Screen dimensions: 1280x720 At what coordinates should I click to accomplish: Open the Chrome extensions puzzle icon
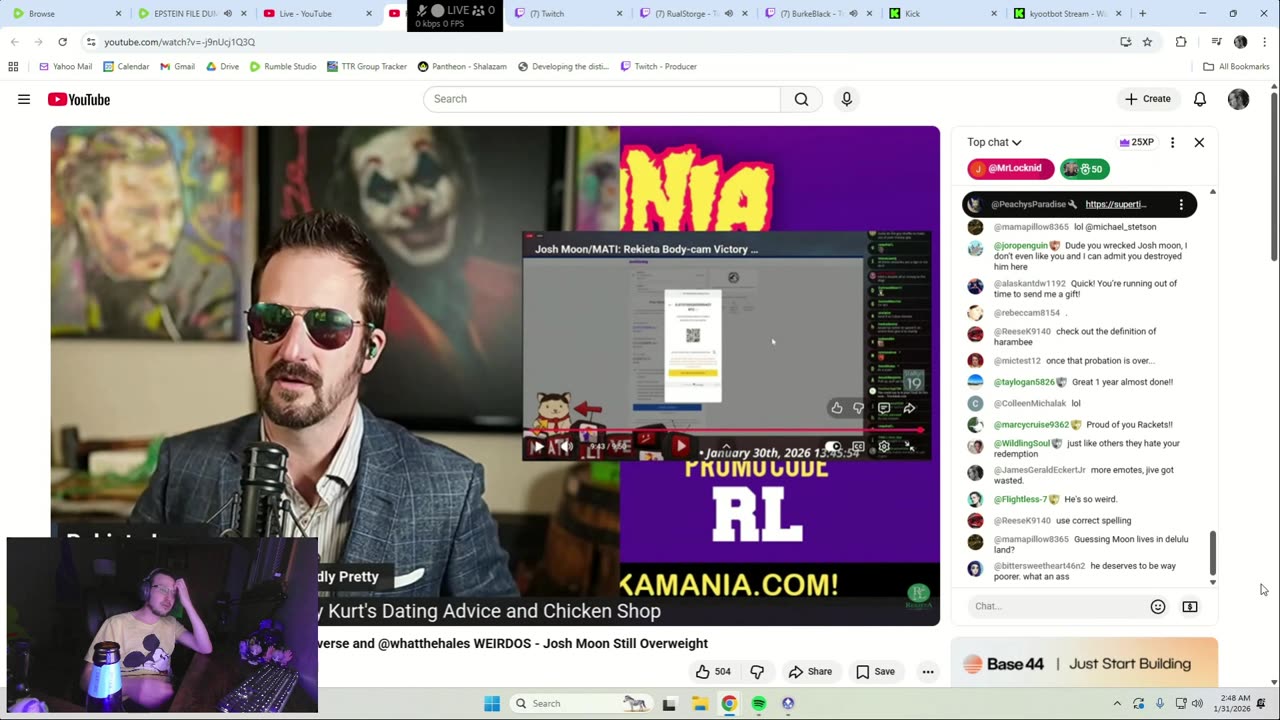pos(1181,42)
